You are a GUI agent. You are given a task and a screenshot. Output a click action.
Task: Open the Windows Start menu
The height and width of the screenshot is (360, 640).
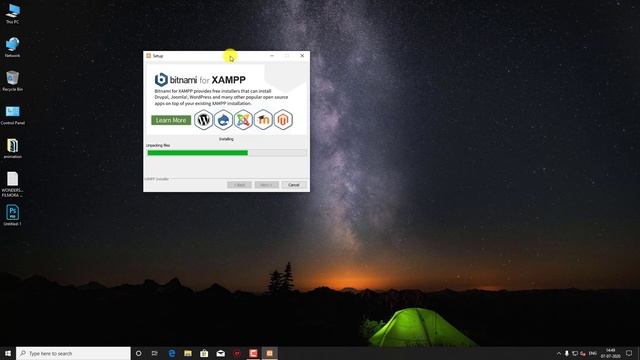(x=8, y=353)
